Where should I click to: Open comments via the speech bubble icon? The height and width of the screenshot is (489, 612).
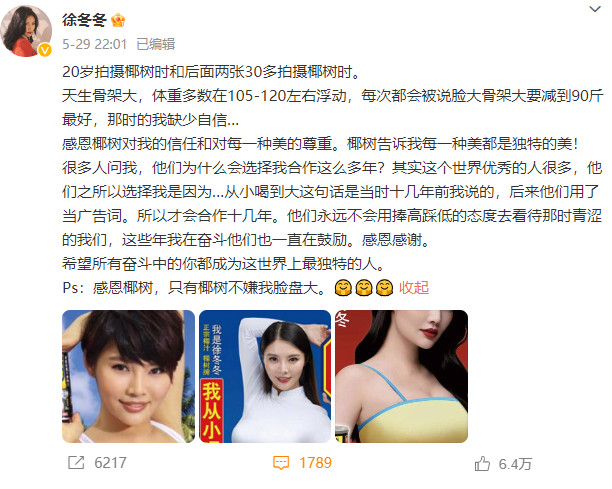coord(281,463)
